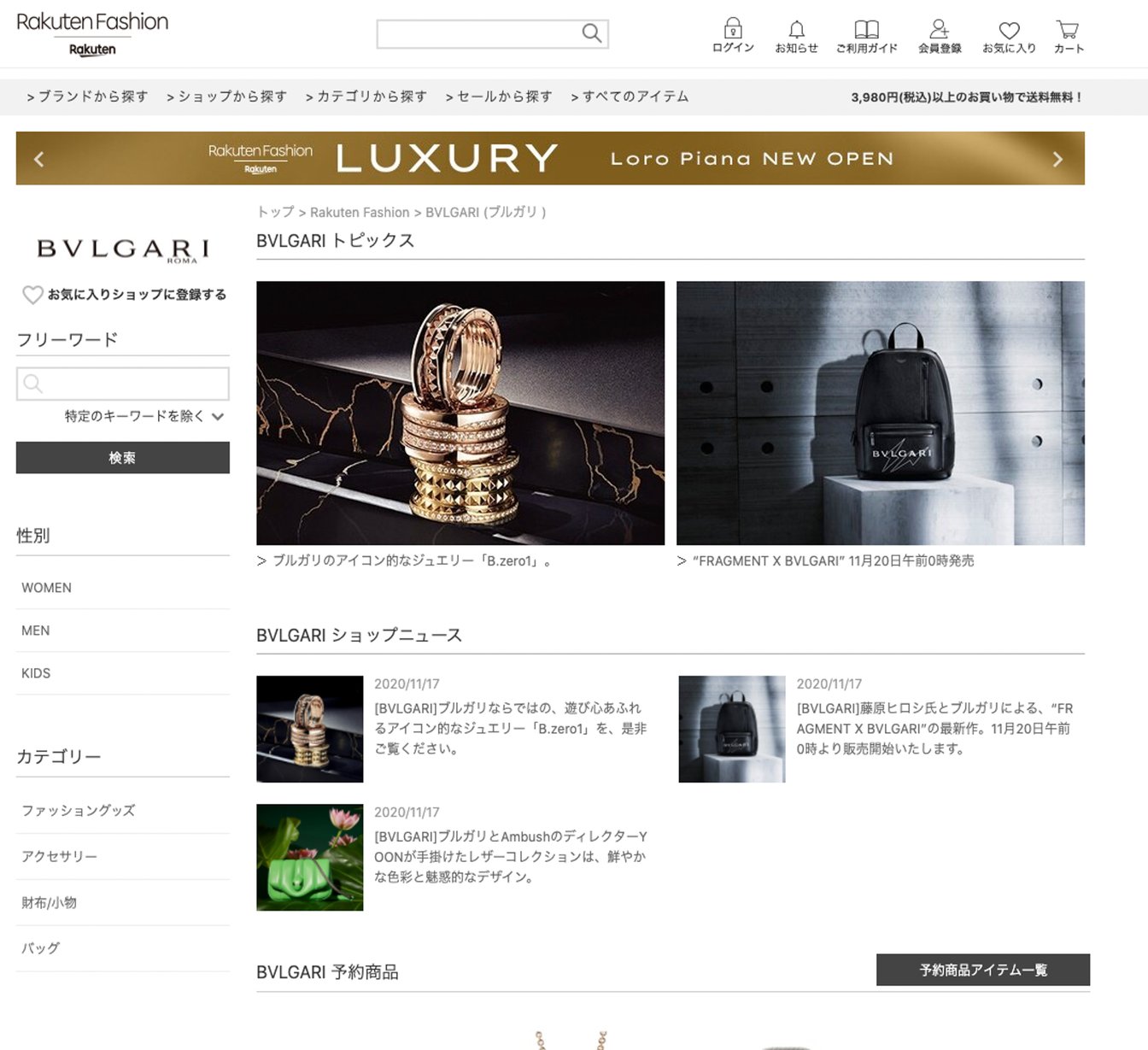Open the セールから探す menu
Image resolution: width=1148 pixels, height=1050 pixels.
(x=499, y=97)
